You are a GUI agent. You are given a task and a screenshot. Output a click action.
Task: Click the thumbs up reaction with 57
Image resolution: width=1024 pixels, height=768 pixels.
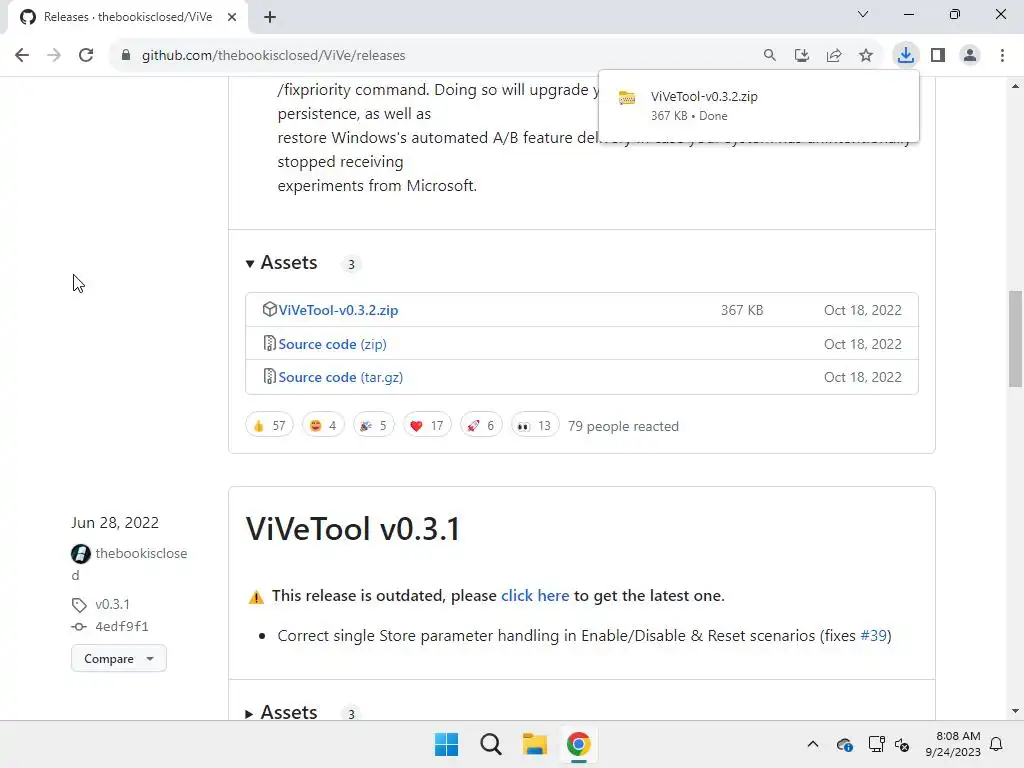pyautogui.click(x=269, y=426)
